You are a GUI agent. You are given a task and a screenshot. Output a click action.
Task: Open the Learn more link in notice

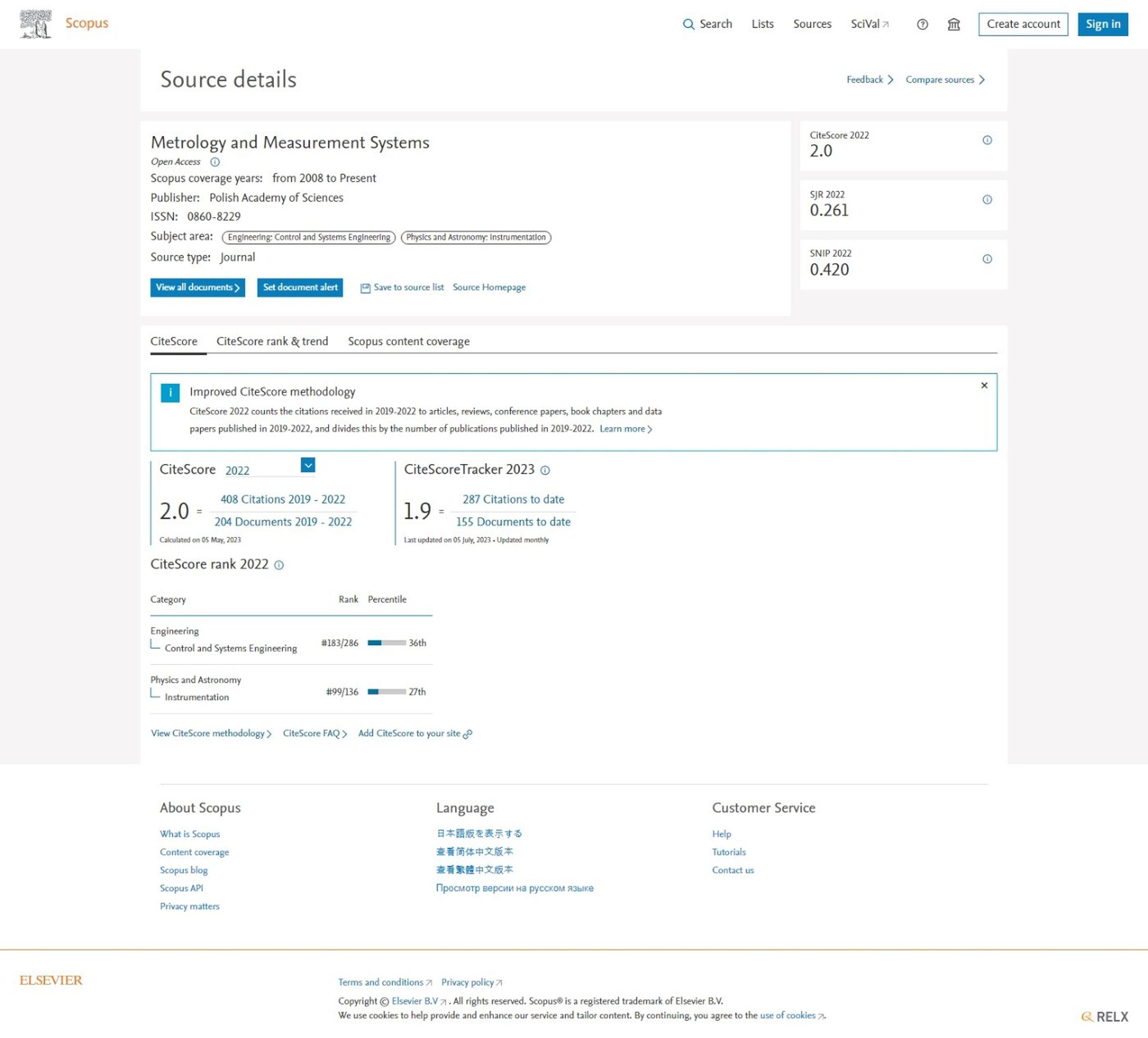pyautogui.click(x=626, y=429)
